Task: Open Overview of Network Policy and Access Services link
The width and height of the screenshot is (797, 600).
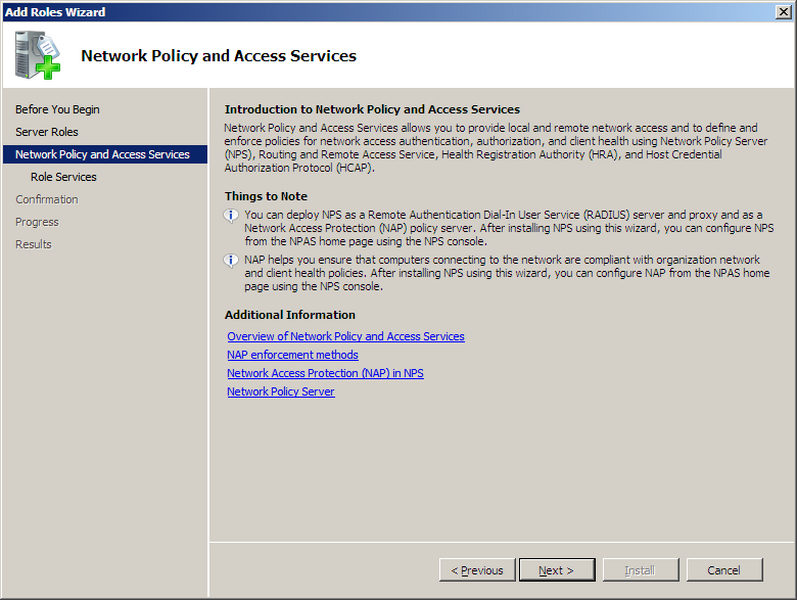Action: 346,336
